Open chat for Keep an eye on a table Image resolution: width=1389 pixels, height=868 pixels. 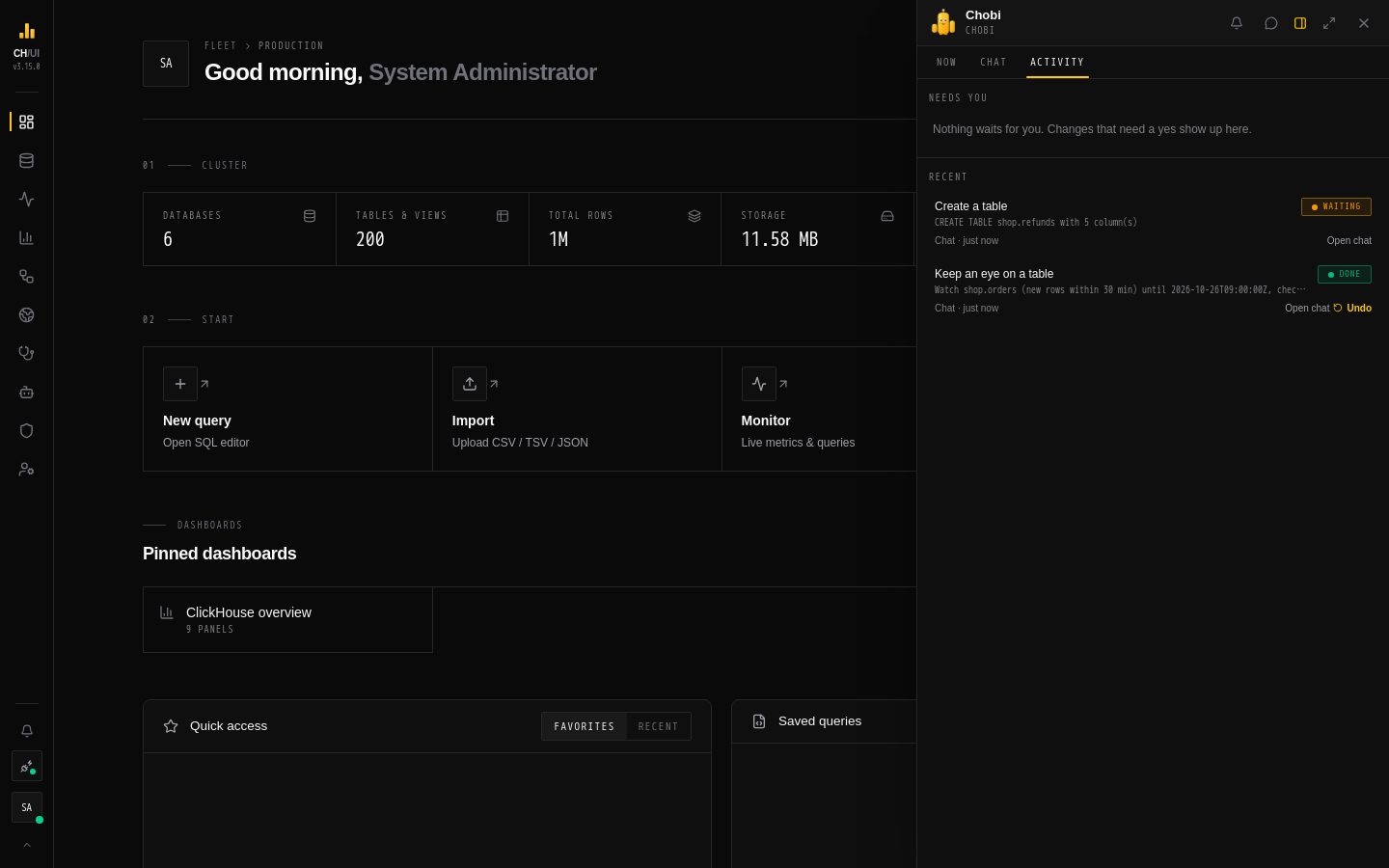coord(1307,309)
